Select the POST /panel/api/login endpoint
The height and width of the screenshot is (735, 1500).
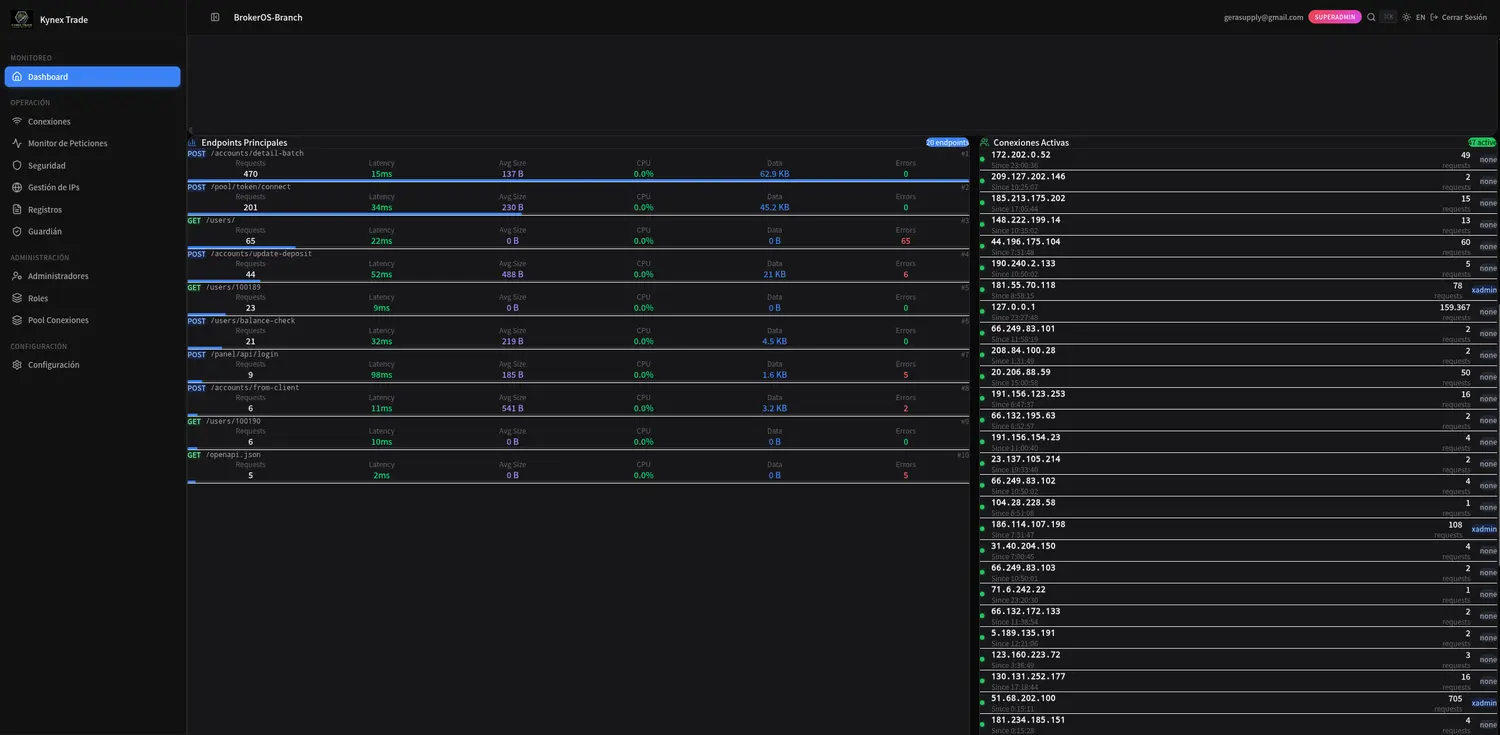pos(578,366)
